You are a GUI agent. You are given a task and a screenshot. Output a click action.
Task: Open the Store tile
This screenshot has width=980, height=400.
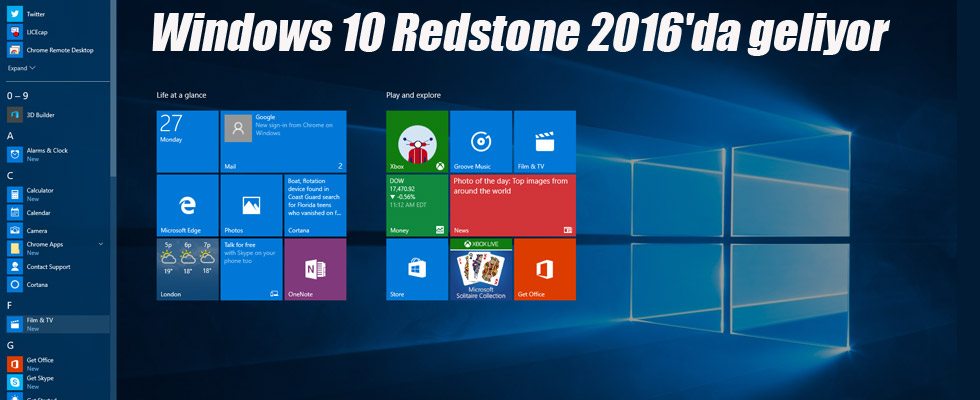coord(417,269)
